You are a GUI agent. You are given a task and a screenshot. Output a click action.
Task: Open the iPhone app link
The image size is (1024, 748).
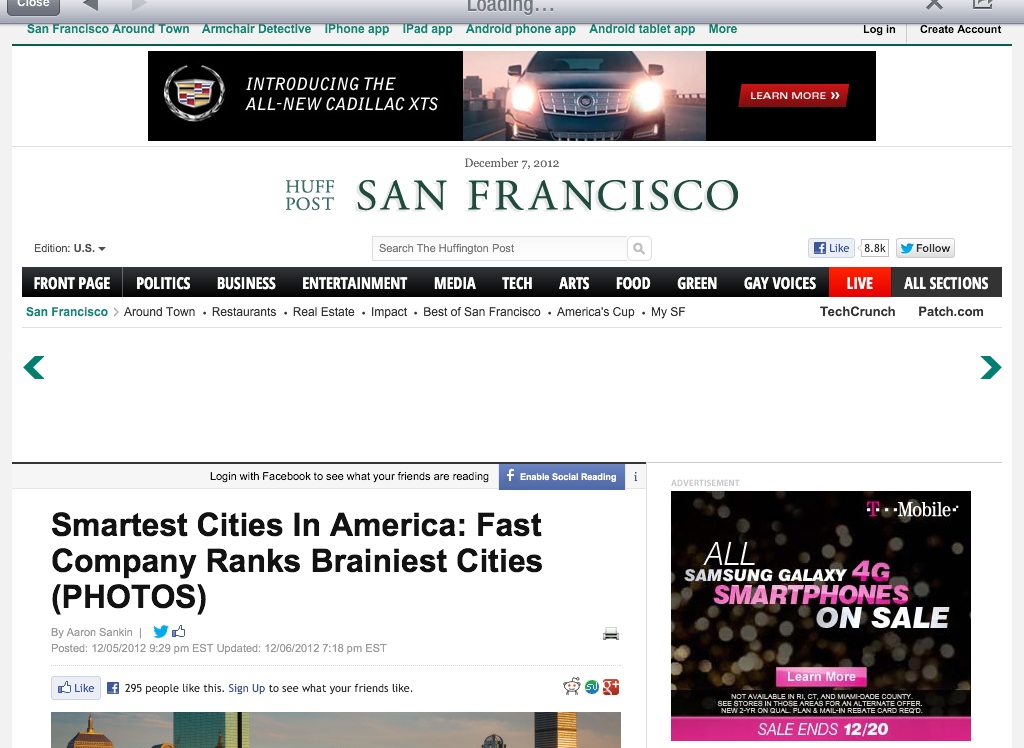coord(357,29)
